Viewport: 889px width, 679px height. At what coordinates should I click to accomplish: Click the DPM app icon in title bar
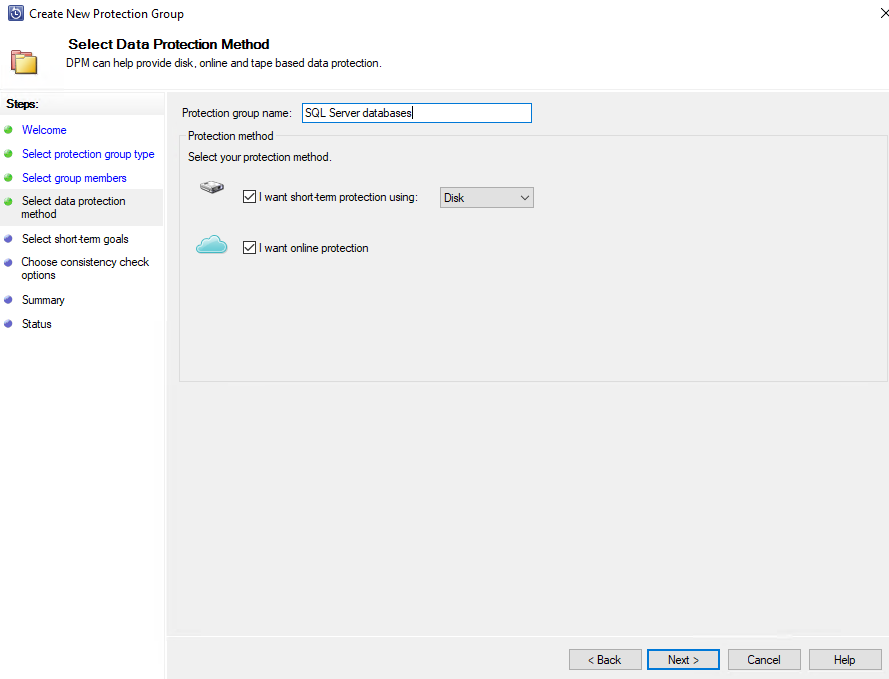point(16,13)
